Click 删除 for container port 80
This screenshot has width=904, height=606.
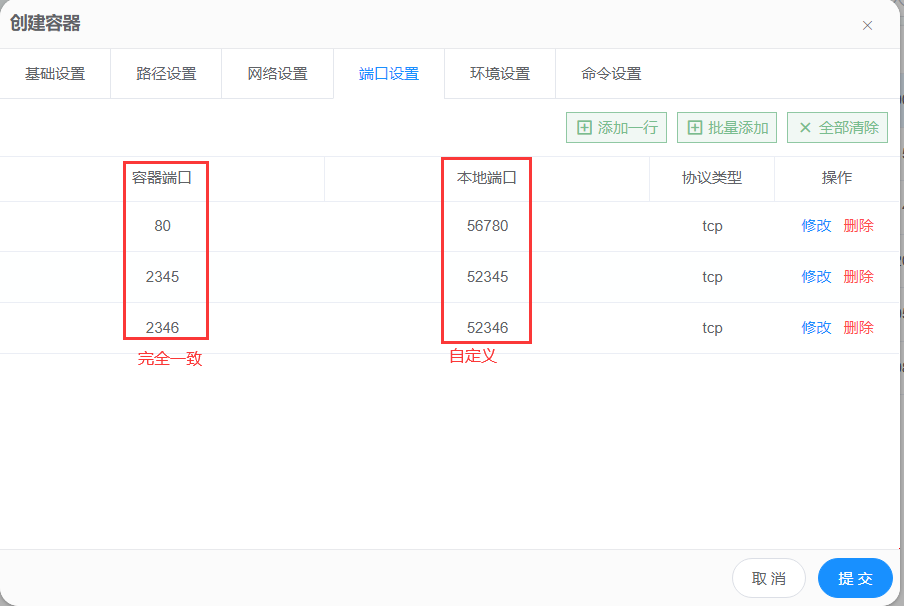point(858,225)
